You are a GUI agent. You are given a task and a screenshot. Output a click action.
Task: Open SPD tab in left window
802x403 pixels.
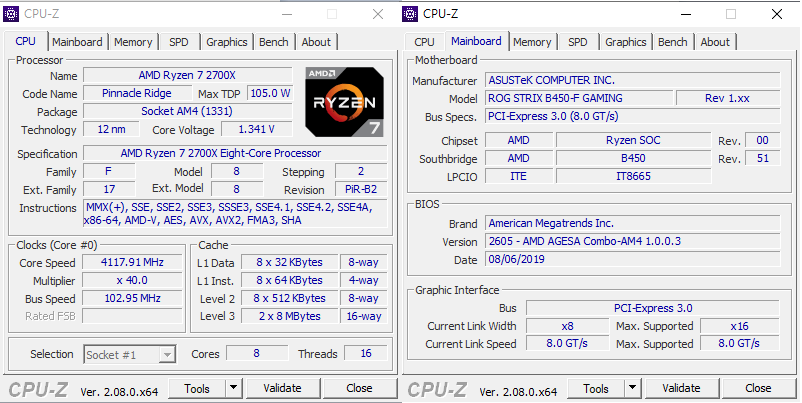(x=179, y=42)
